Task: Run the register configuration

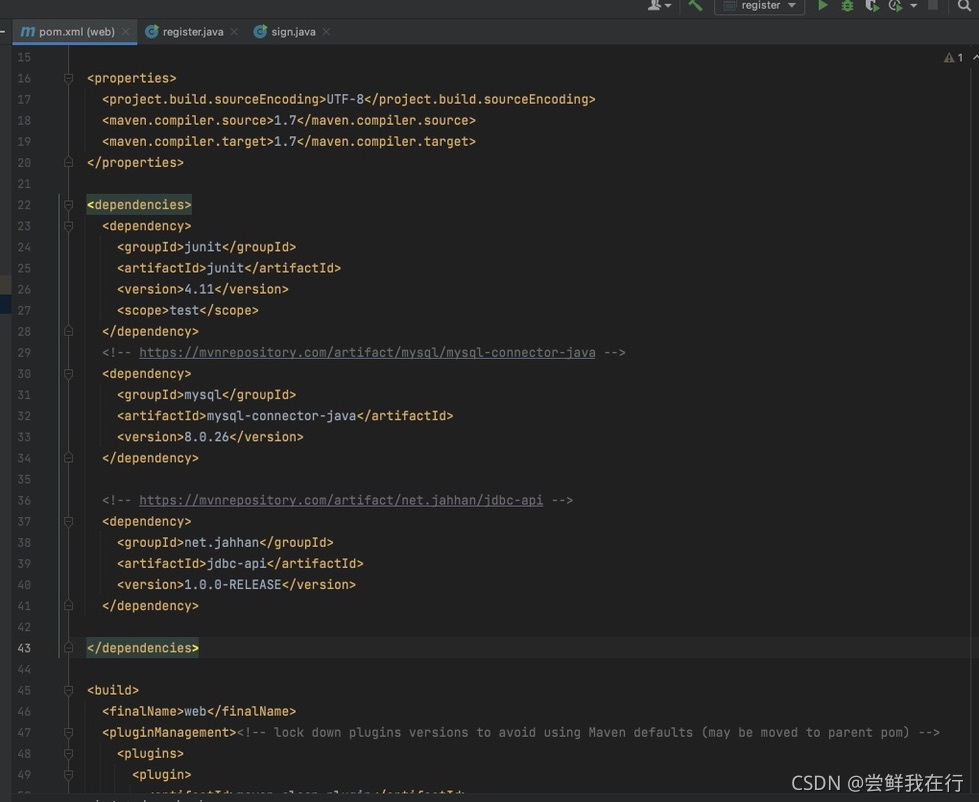Action: 823,6
